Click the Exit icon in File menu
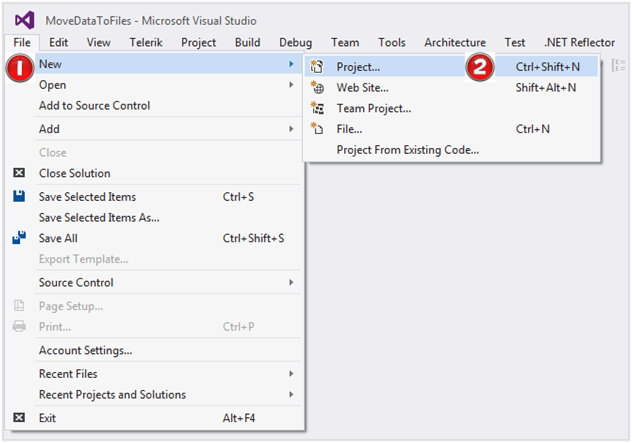The image size is (632, 443). (x=19, y=417)
